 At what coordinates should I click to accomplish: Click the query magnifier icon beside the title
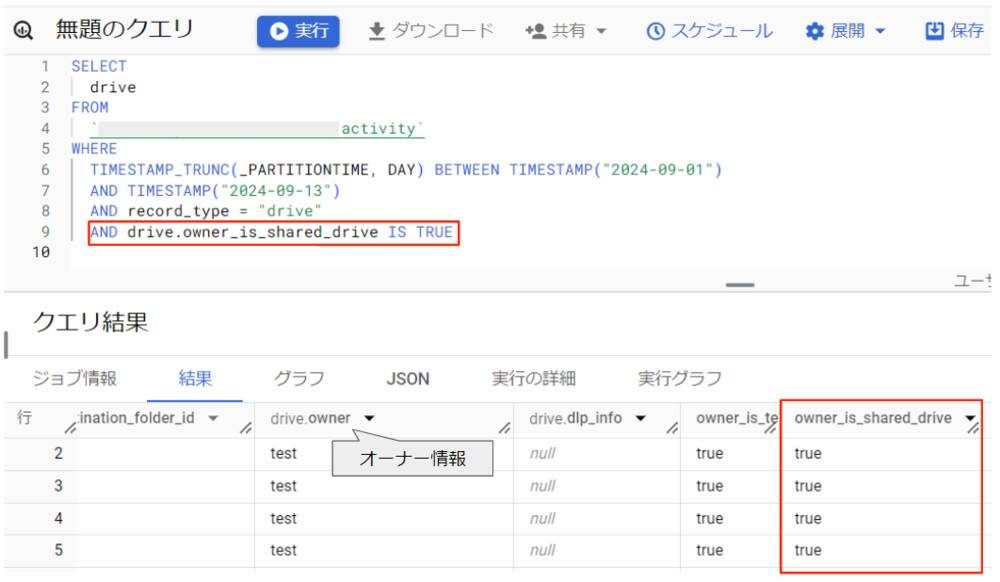click(x=24, y=31)
